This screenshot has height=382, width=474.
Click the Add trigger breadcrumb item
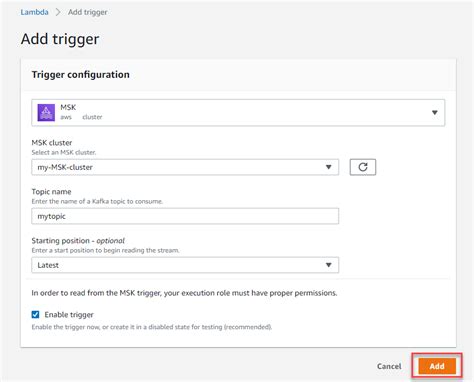pos(88,12)
